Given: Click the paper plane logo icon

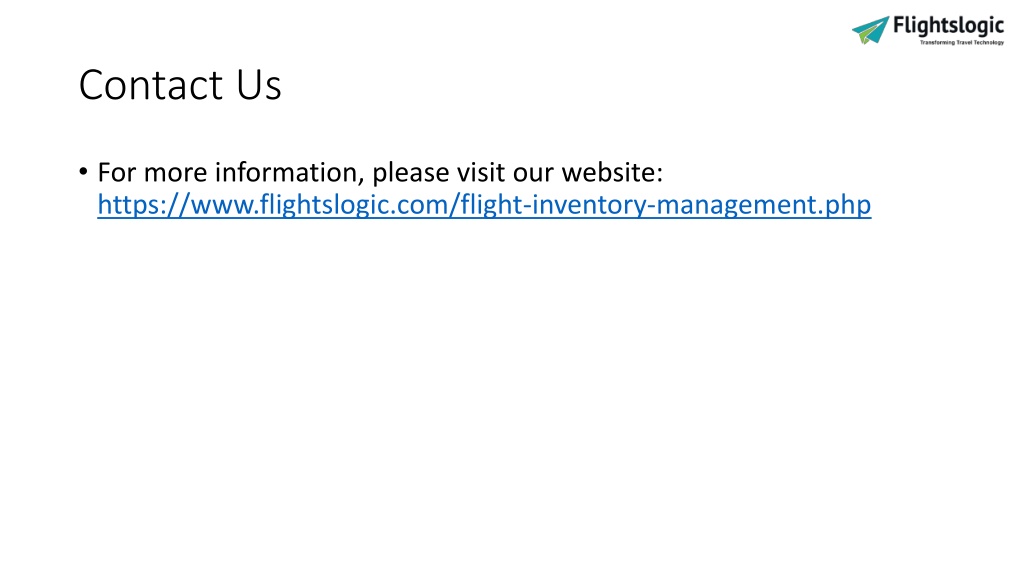Looking at the screenshot, I should (x=871, y=30).
